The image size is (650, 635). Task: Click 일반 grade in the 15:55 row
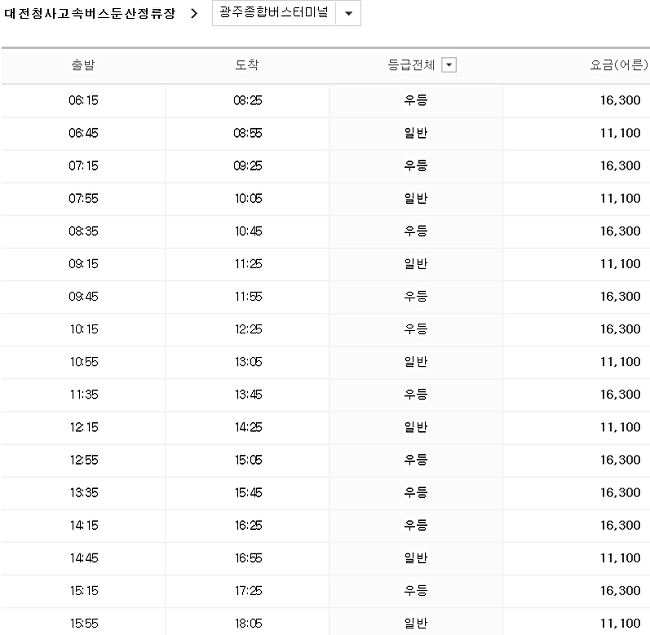pyautogui.click(x=416, y=624)
